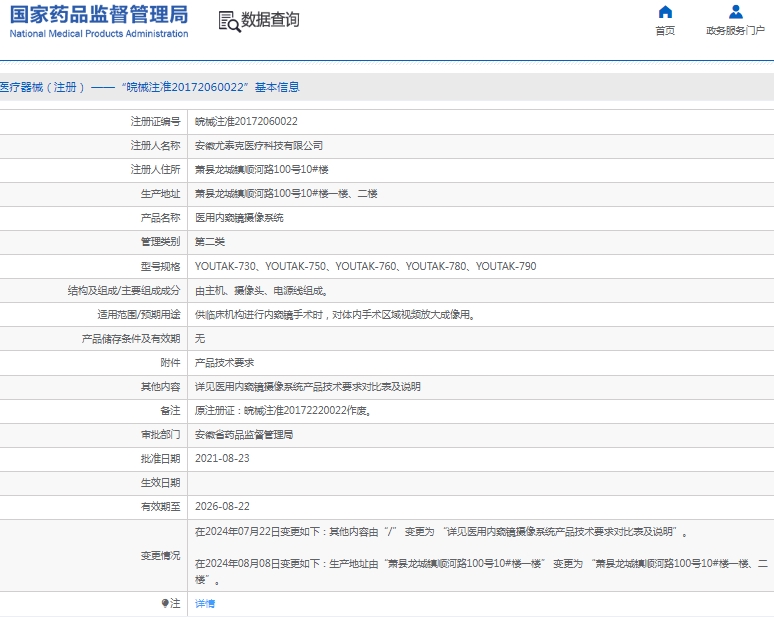The width and height of the screenshot is (774, 617).
Task: Click the 安徽尤泰克医疗科技有限公司 registrant name
Action: 258,145
